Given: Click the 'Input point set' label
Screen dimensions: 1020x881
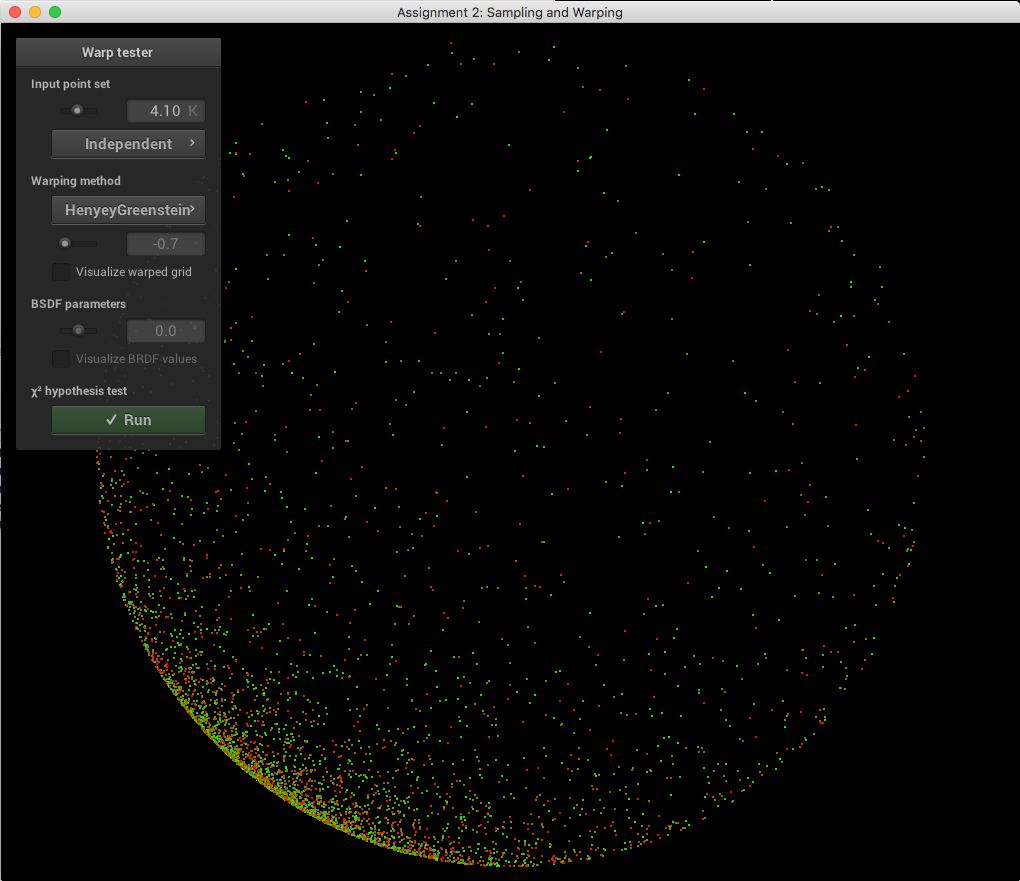Looking at the screenshot, I should (70, 84).
